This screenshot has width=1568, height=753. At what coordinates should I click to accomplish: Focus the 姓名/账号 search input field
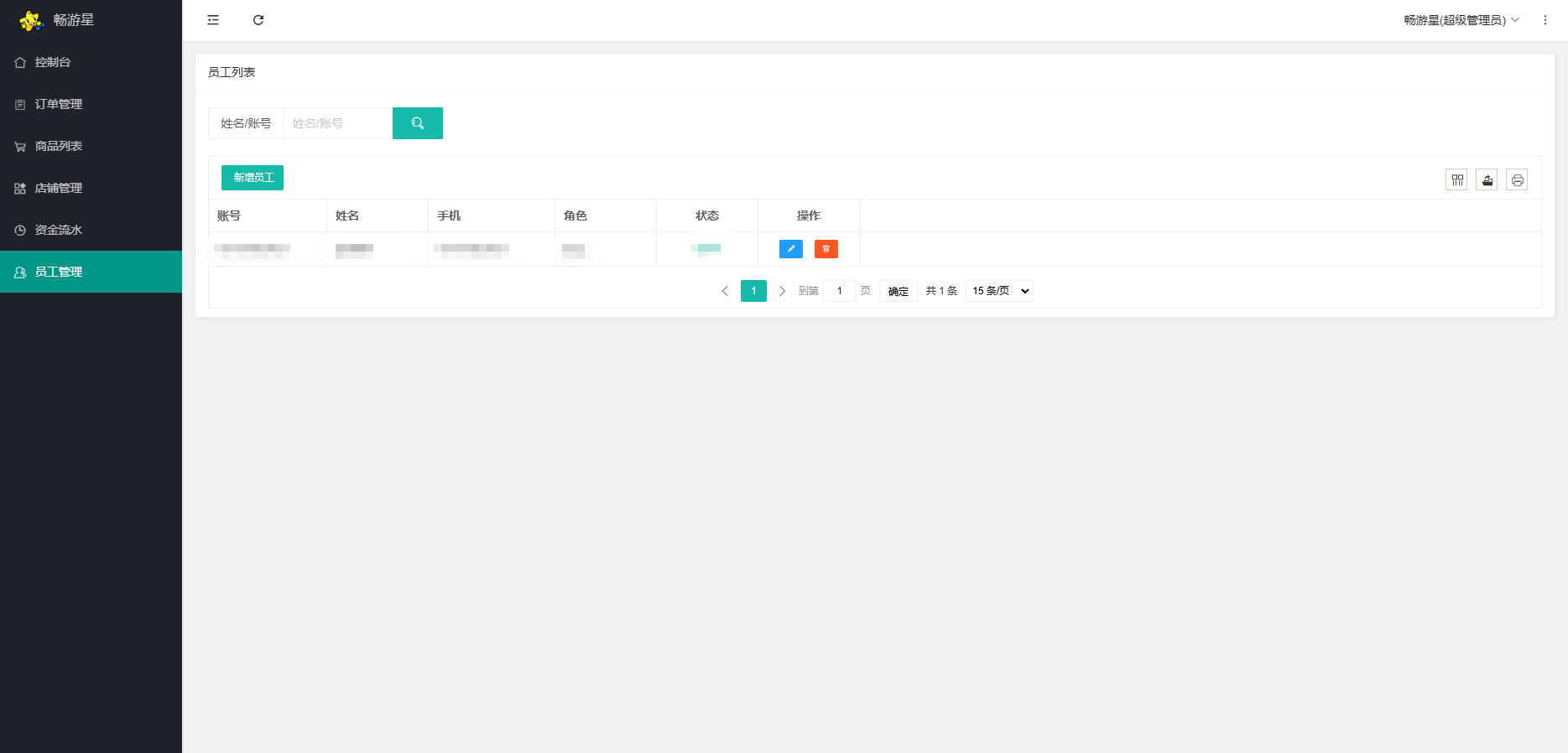(338, 123)
